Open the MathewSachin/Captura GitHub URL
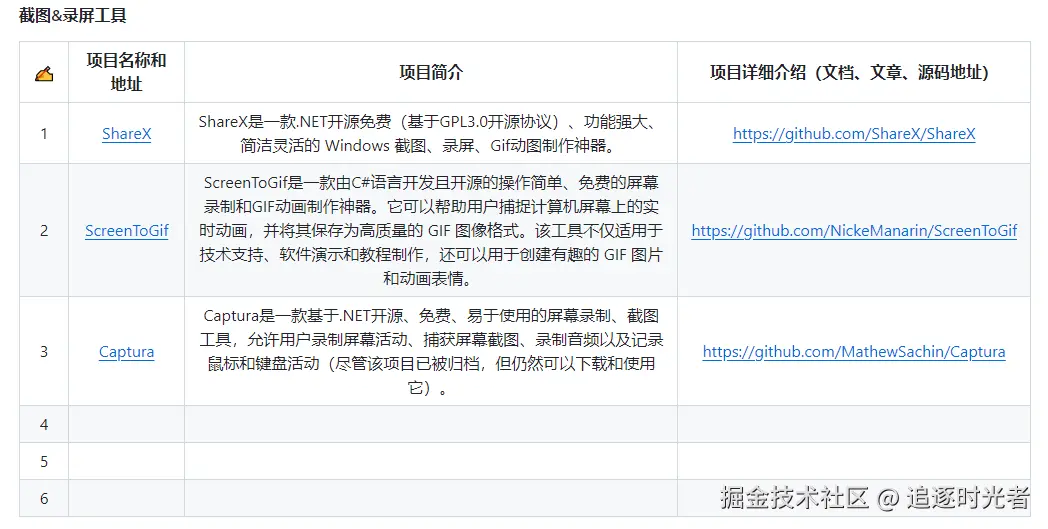The width and height of the screenshot is (1048, 529). click(854, 352)
